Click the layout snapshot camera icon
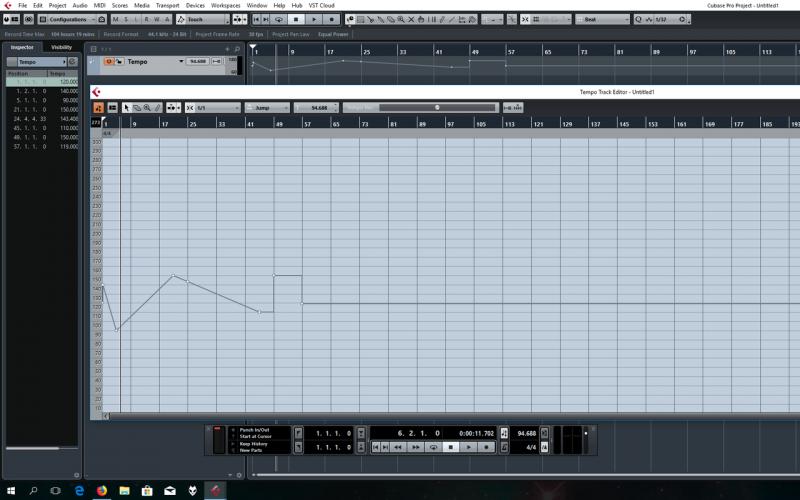The image size is (800, 500). click(102, 19)
